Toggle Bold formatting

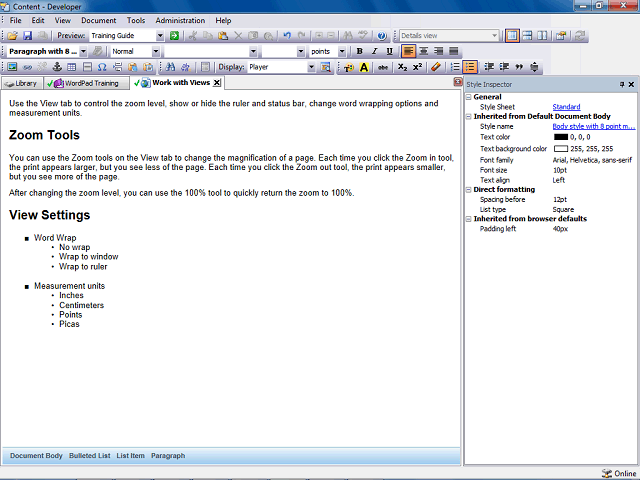(360, 51)
